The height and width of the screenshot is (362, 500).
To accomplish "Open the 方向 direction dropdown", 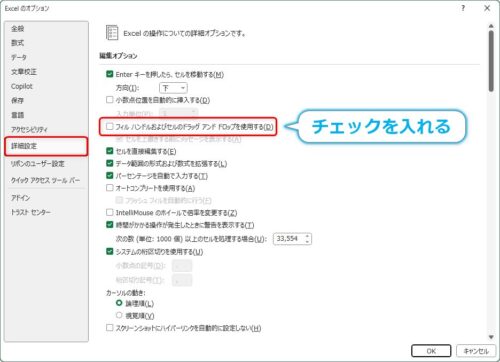I will (x=173, y=88).
